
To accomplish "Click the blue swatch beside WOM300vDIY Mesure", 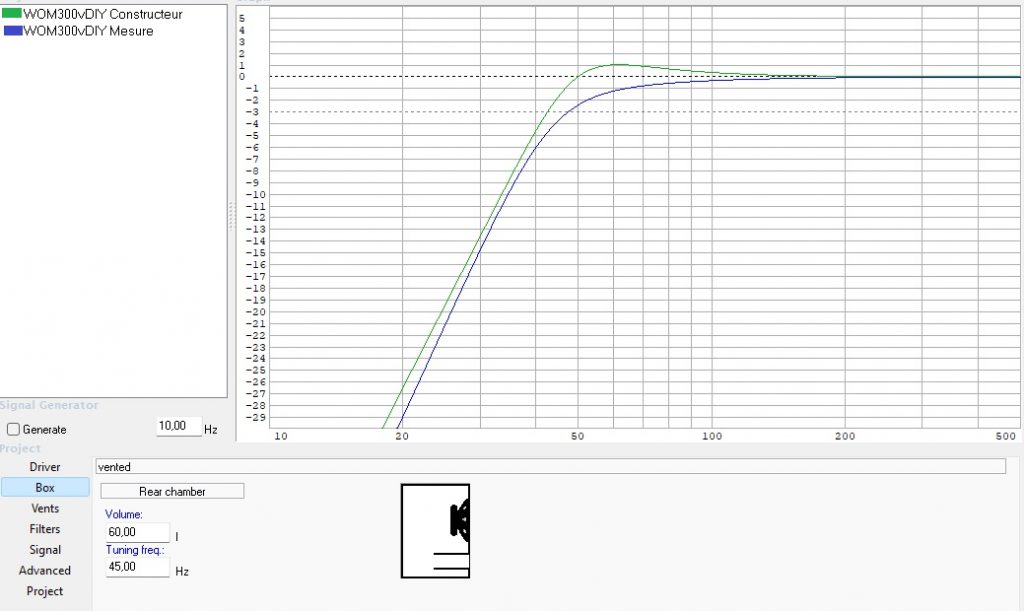I will 13,31.
